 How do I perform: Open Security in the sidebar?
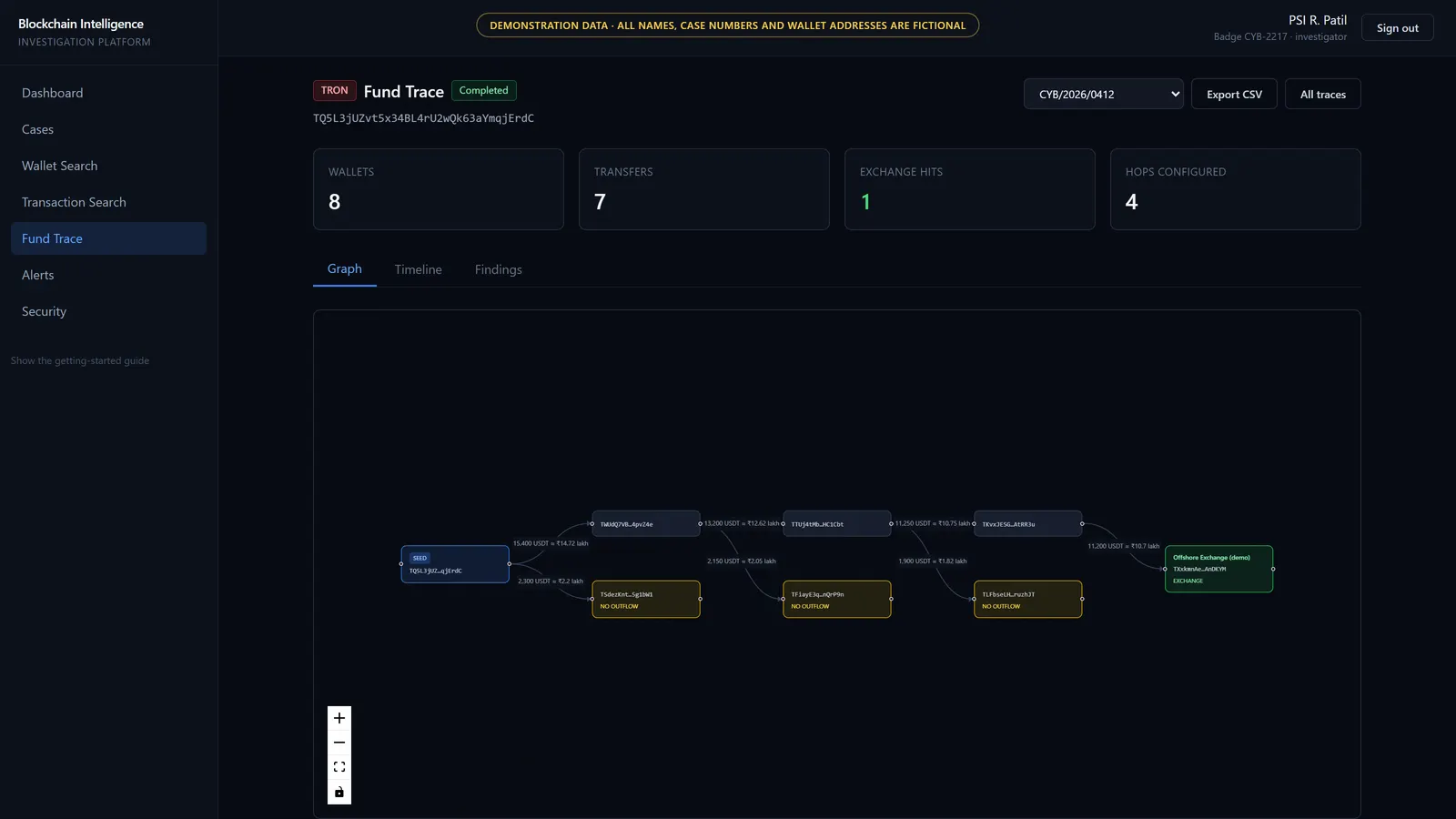pos(108,311)
